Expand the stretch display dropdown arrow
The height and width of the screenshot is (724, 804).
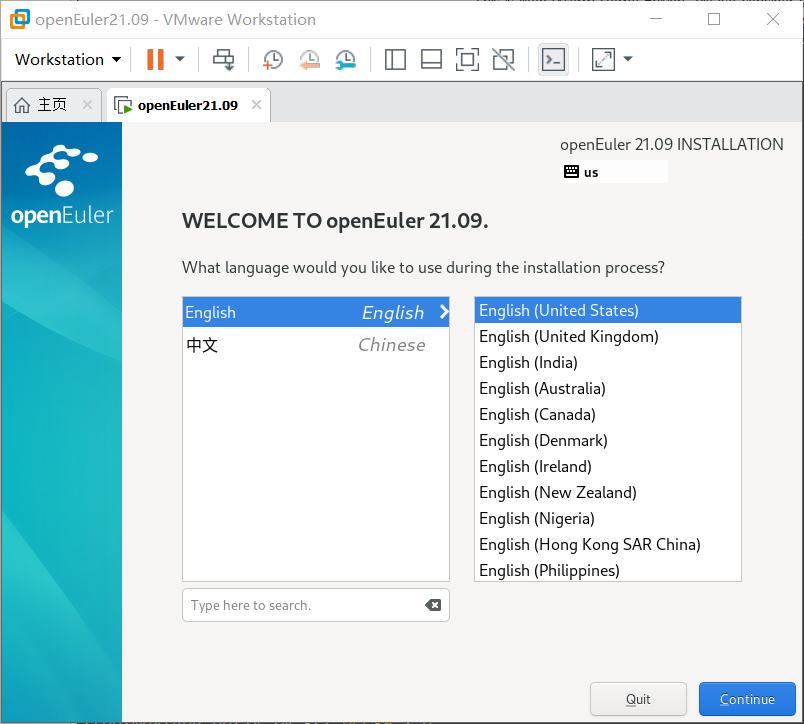(x=628, y=59)
